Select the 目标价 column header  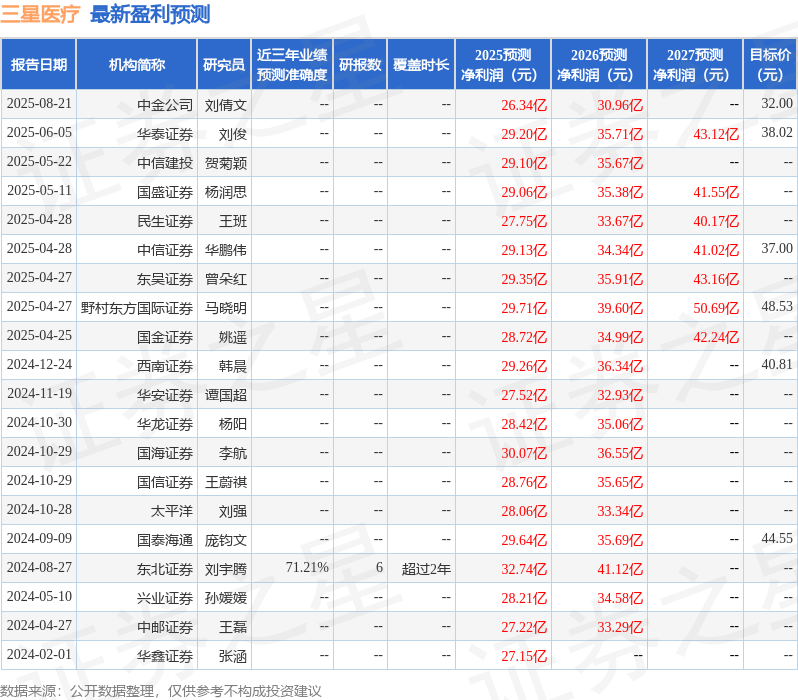[771, 65]
